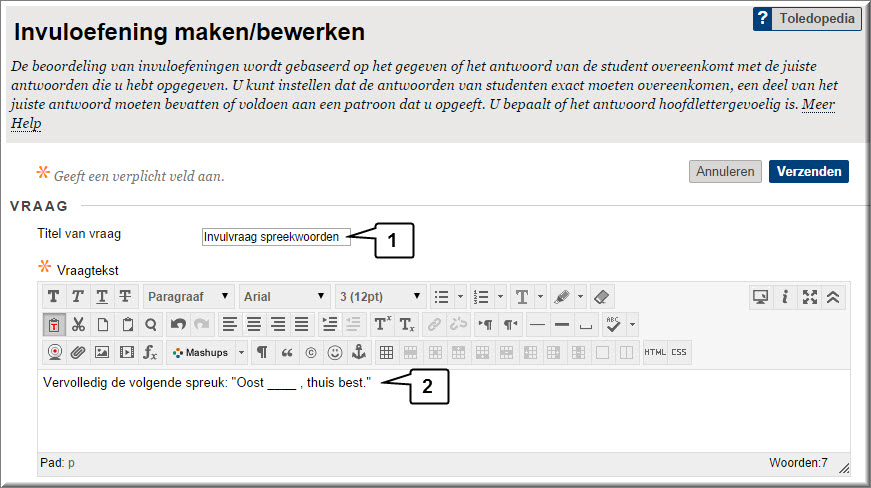Paste with the clipboard icon next to copy
This screenshot has width=871, height=488.
[127, 324]
